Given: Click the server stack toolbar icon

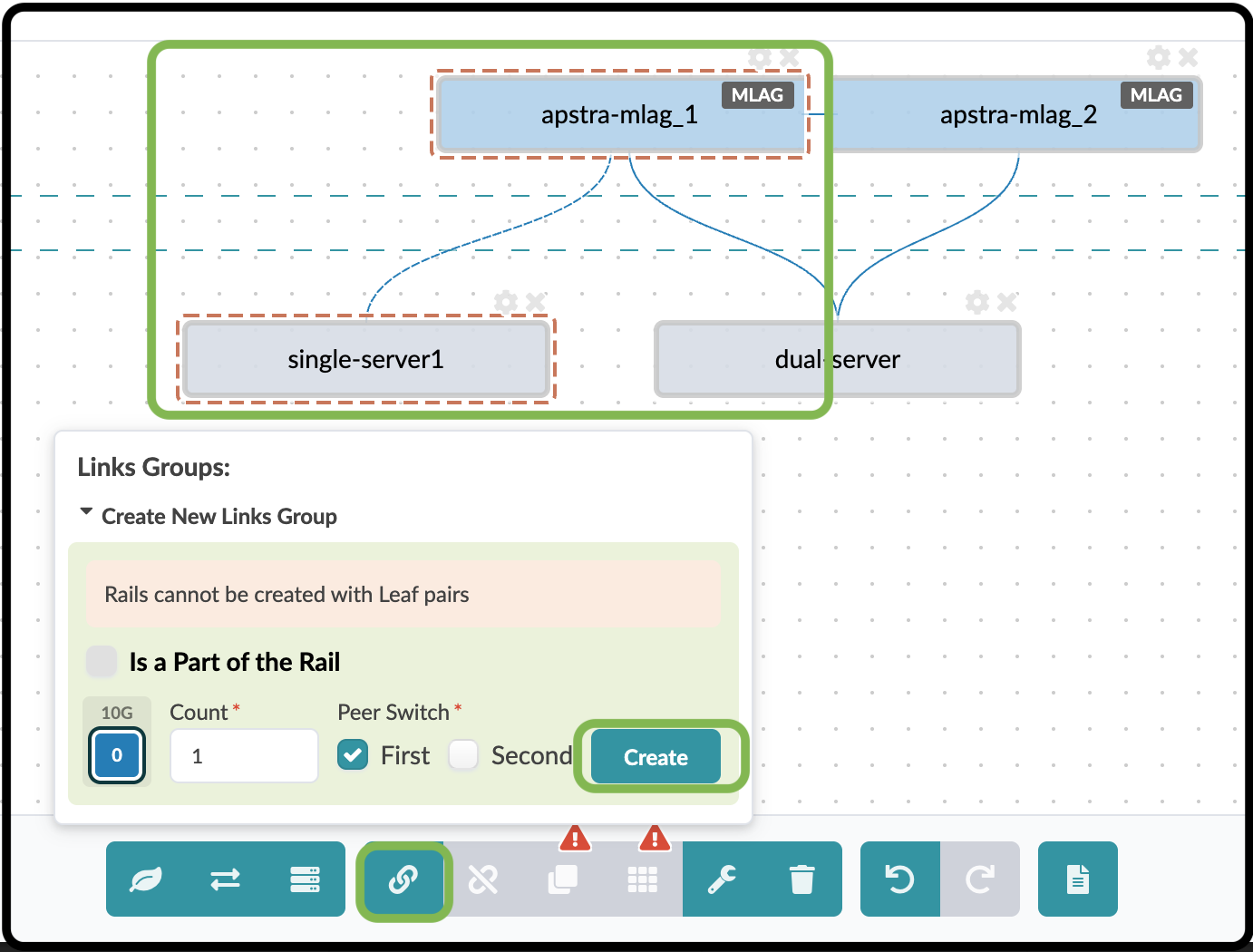Looking at the screenshot, I should coord(305,879).
